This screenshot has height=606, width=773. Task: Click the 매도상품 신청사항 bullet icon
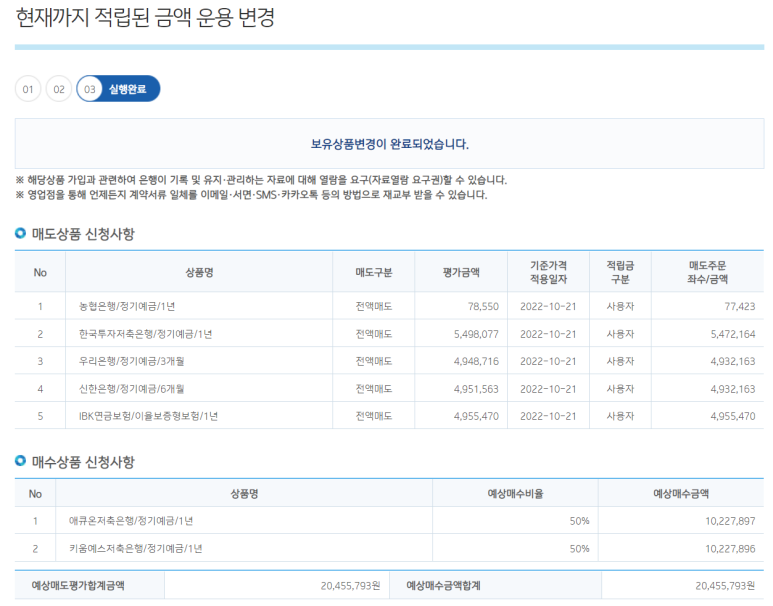coord(20,233)
